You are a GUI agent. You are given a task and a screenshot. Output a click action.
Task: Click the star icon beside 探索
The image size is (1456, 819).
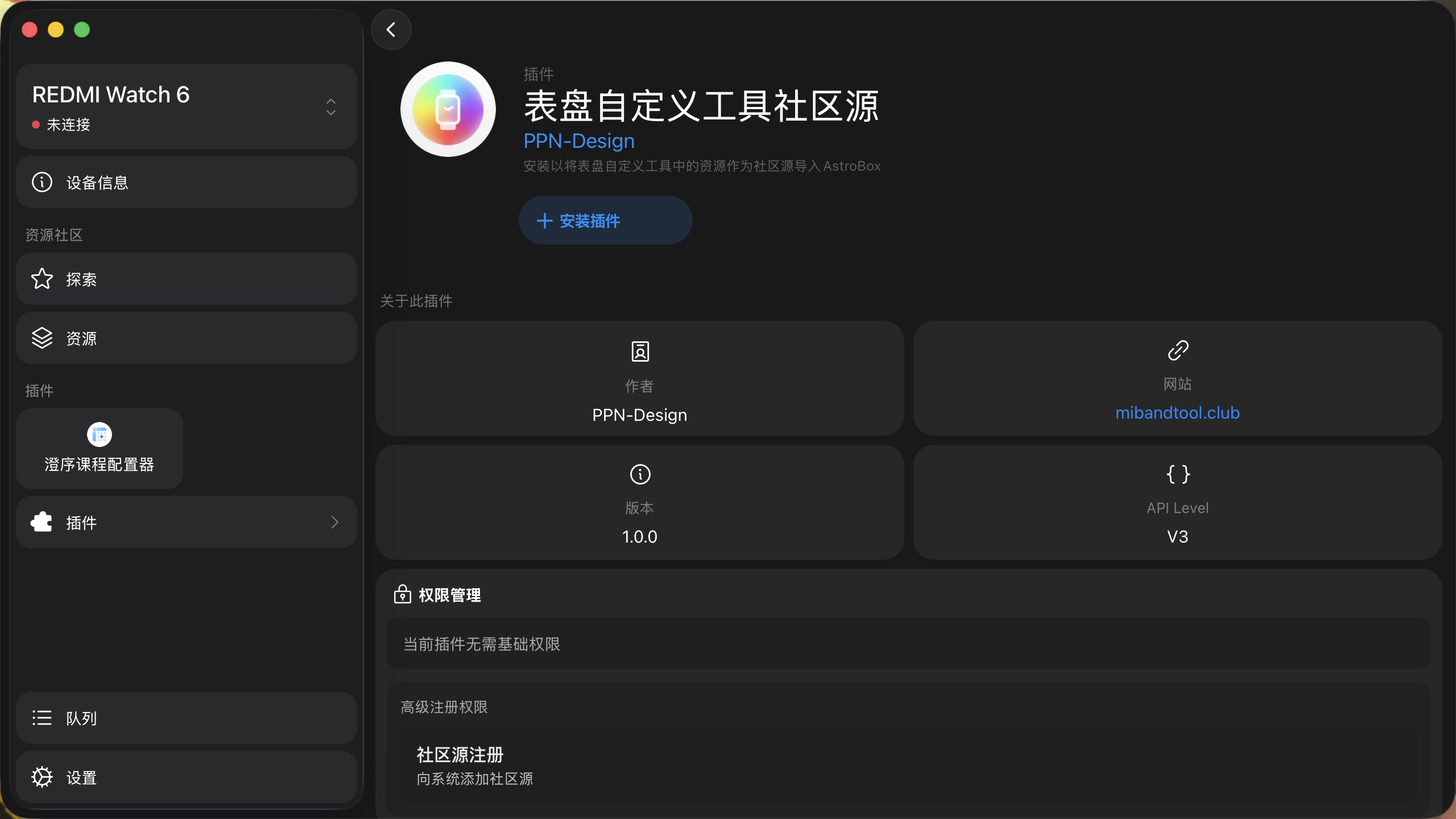[42, 279]
